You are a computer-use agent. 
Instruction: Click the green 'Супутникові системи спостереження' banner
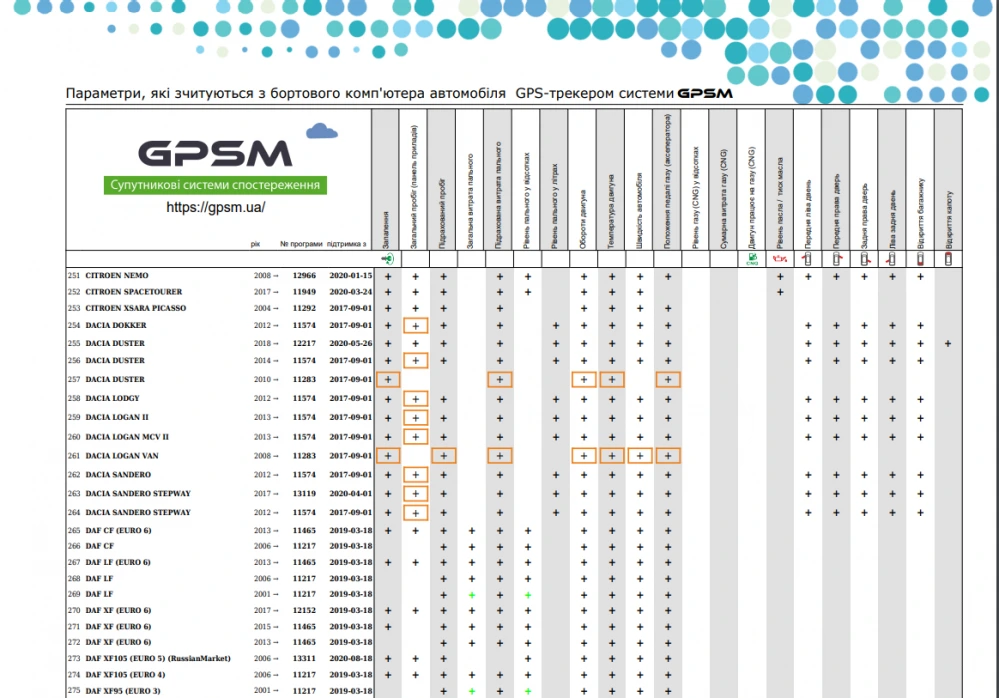coord(216,186)
